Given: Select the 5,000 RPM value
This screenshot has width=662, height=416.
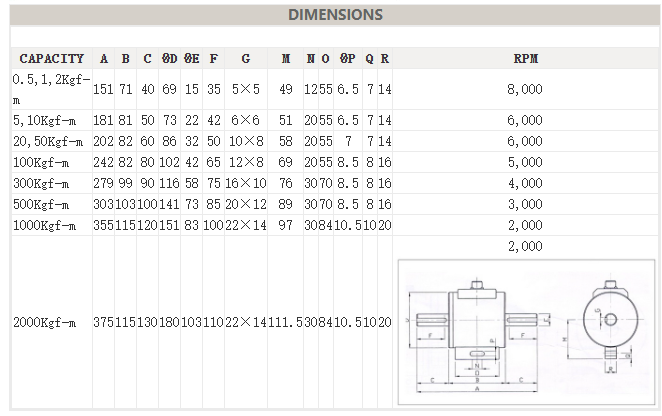Looking at the screenshot, I should point(526,162).
